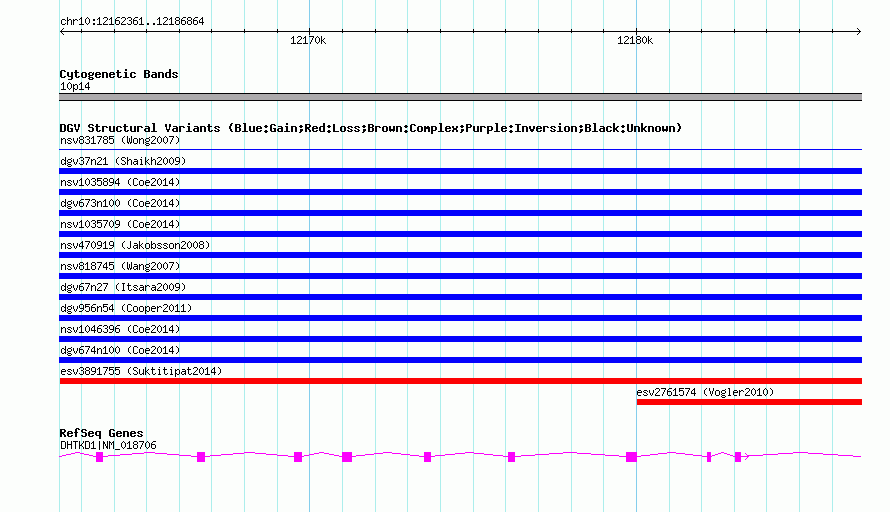This screenshot has width=890, height=512.
Task: Click the 12180k ruler tick label
Action: (635, 40)
